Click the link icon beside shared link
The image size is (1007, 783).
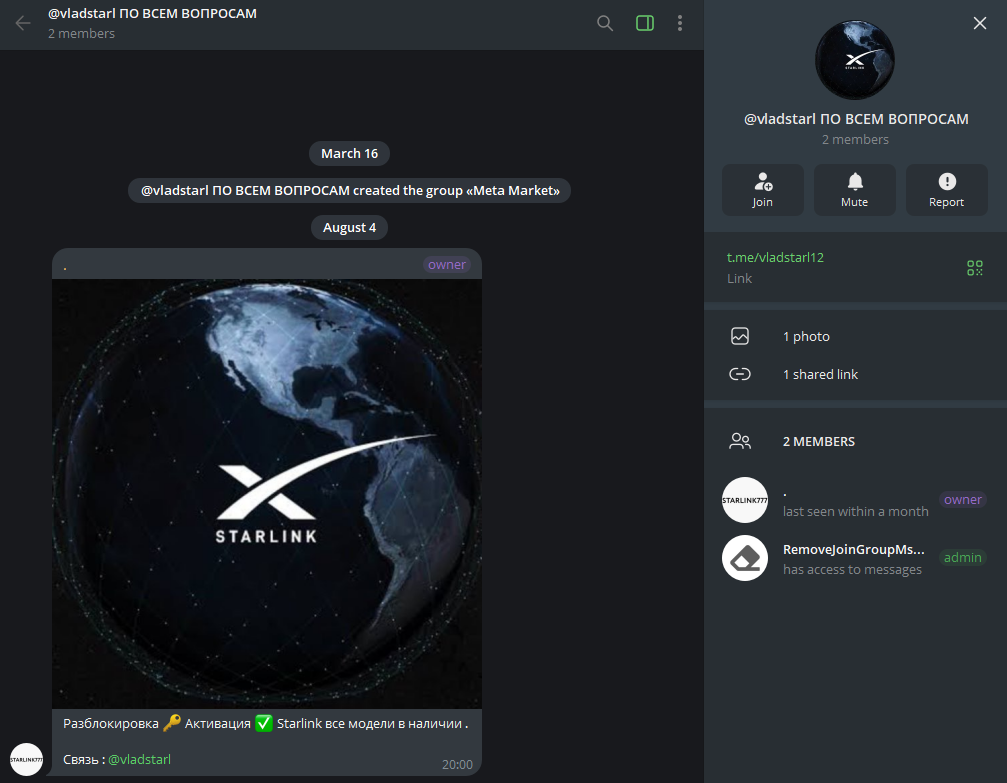(740, 374)
